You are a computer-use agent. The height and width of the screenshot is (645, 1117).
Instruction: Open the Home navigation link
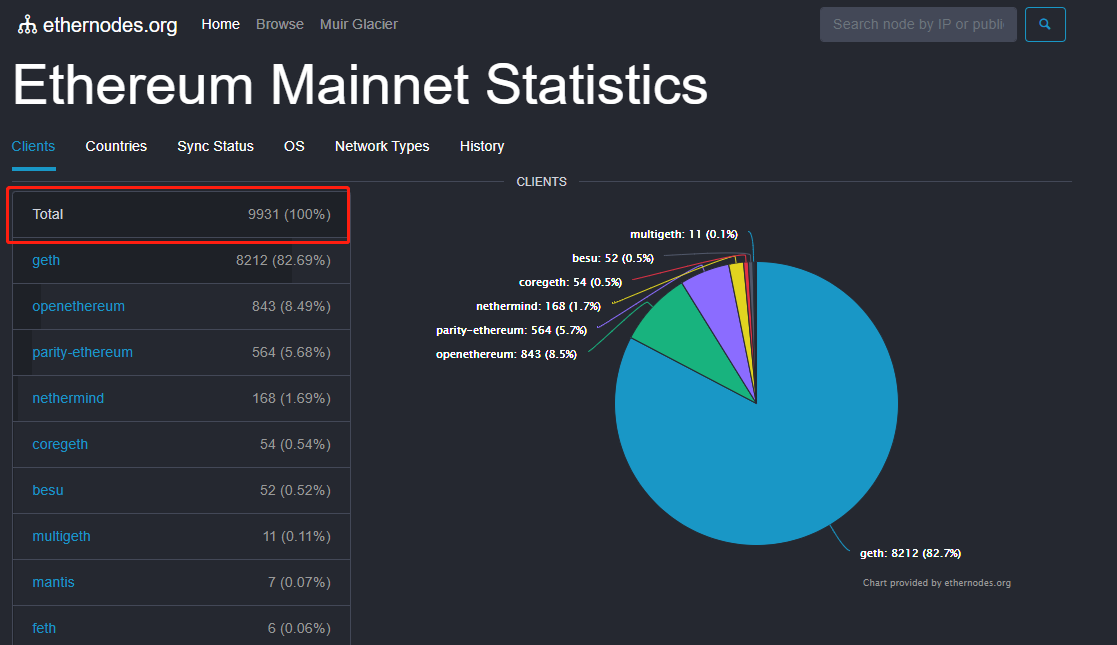pyautogui.click(x=220, y=24)
